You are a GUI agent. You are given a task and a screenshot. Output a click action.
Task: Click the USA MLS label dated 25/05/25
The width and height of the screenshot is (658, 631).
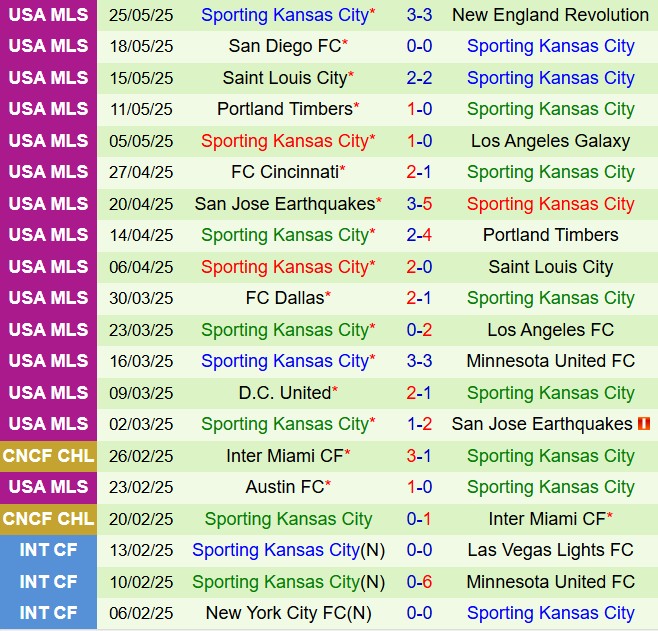coord(48,15)
